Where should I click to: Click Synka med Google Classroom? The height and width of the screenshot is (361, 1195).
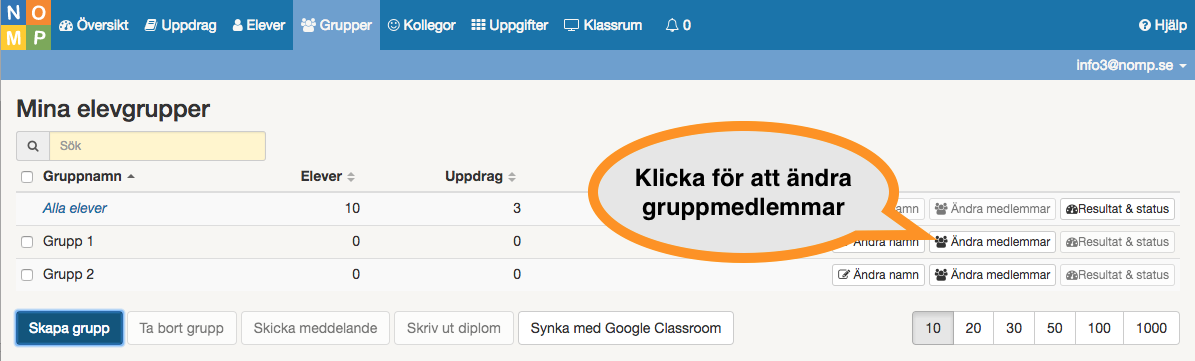point(626,328)
